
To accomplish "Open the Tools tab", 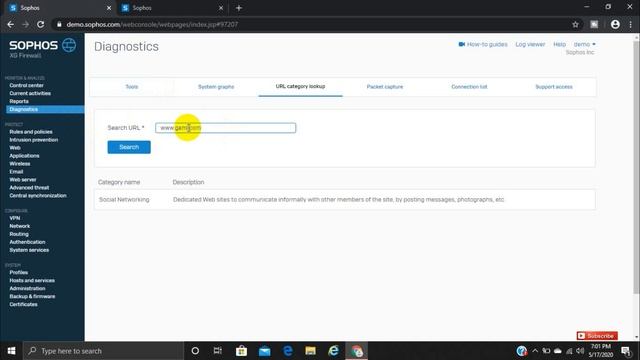I will point(132,87).
